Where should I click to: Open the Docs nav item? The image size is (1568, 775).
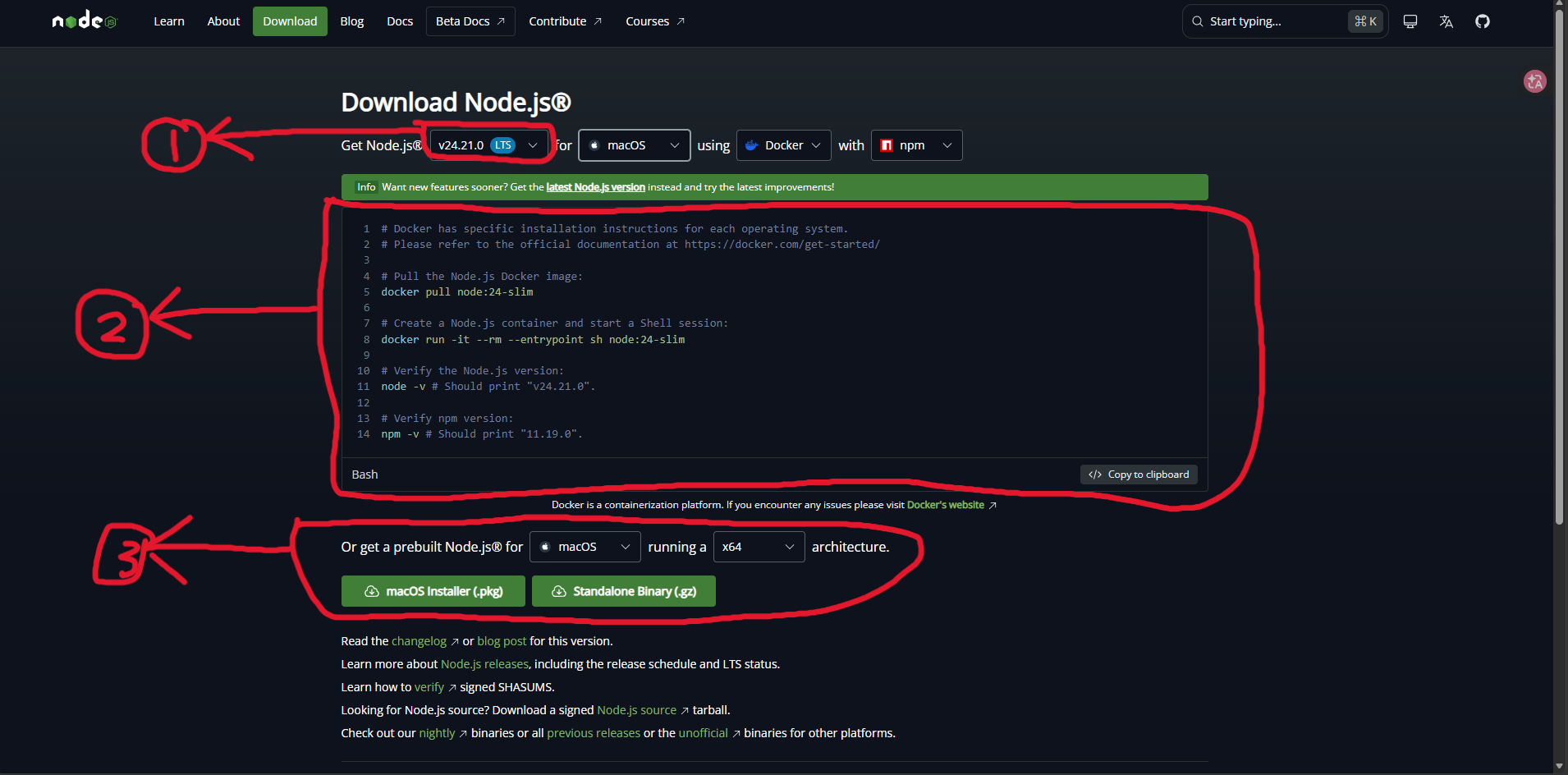click(x=400, y=21)
